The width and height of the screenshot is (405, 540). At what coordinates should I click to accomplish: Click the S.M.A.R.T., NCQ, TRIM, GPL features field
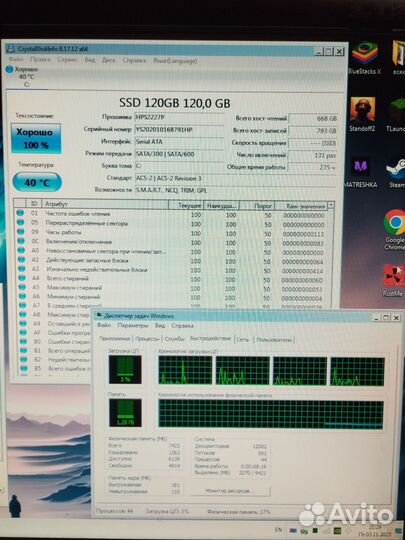pos(235,190)
